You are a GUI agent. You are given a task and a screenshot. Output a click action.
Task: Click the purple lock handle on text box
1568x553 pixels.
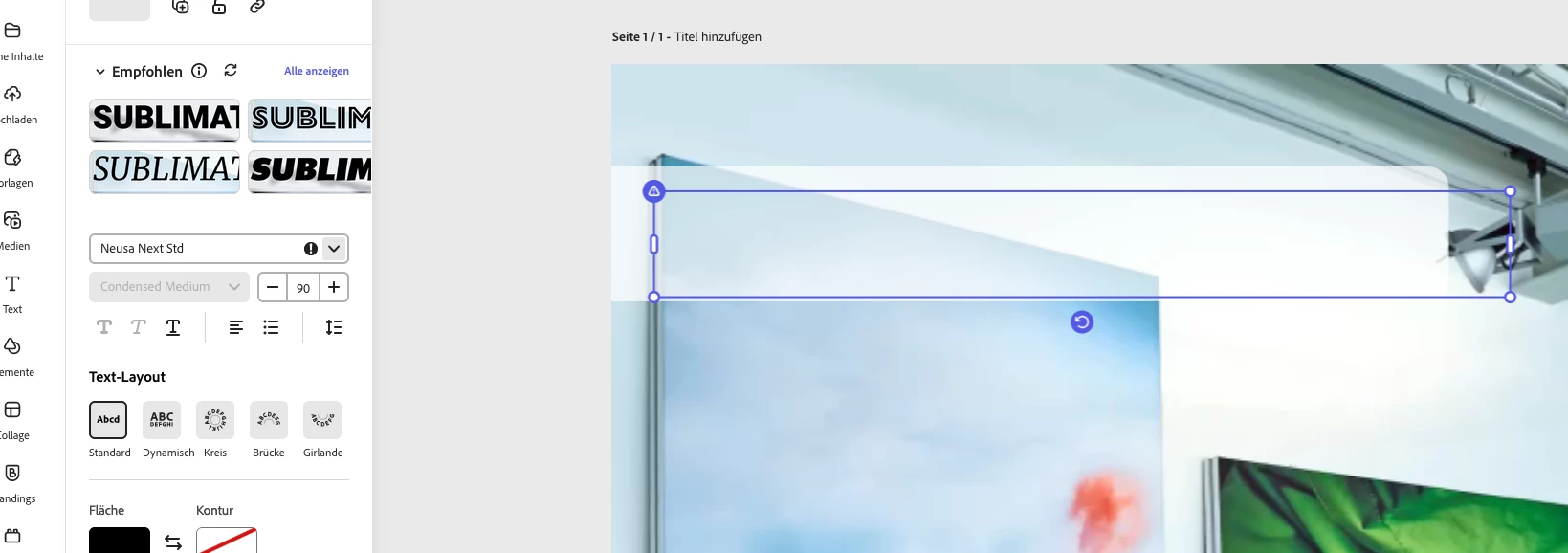[x=653, y=191]
